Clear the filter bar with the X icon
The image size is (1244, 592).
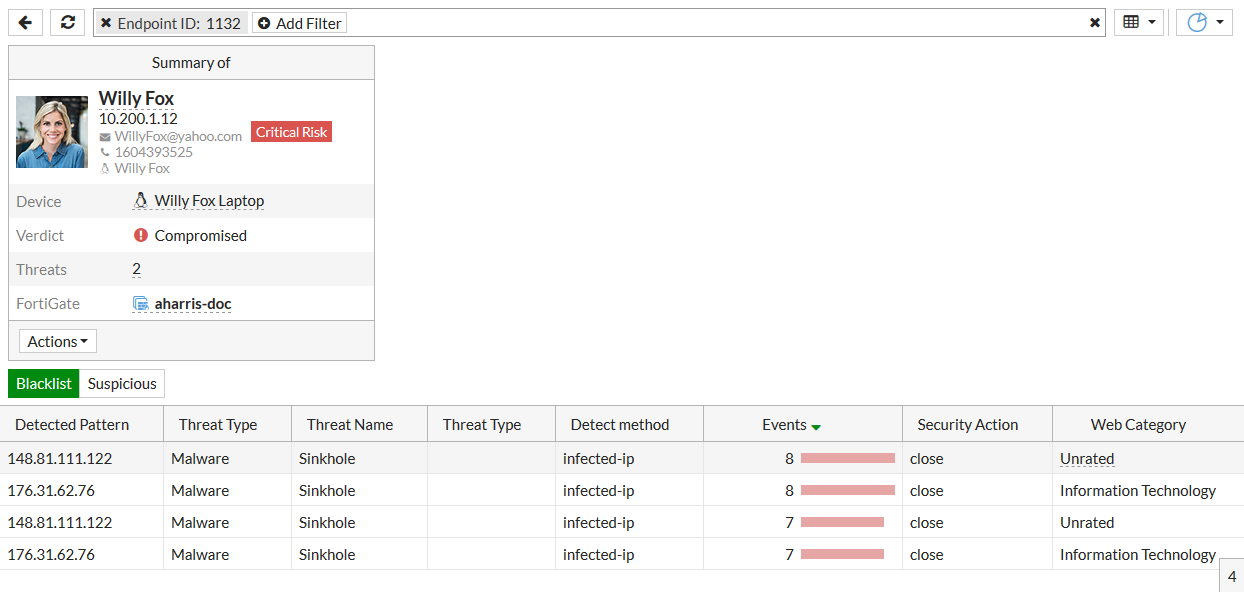[x=1095, y=23]
